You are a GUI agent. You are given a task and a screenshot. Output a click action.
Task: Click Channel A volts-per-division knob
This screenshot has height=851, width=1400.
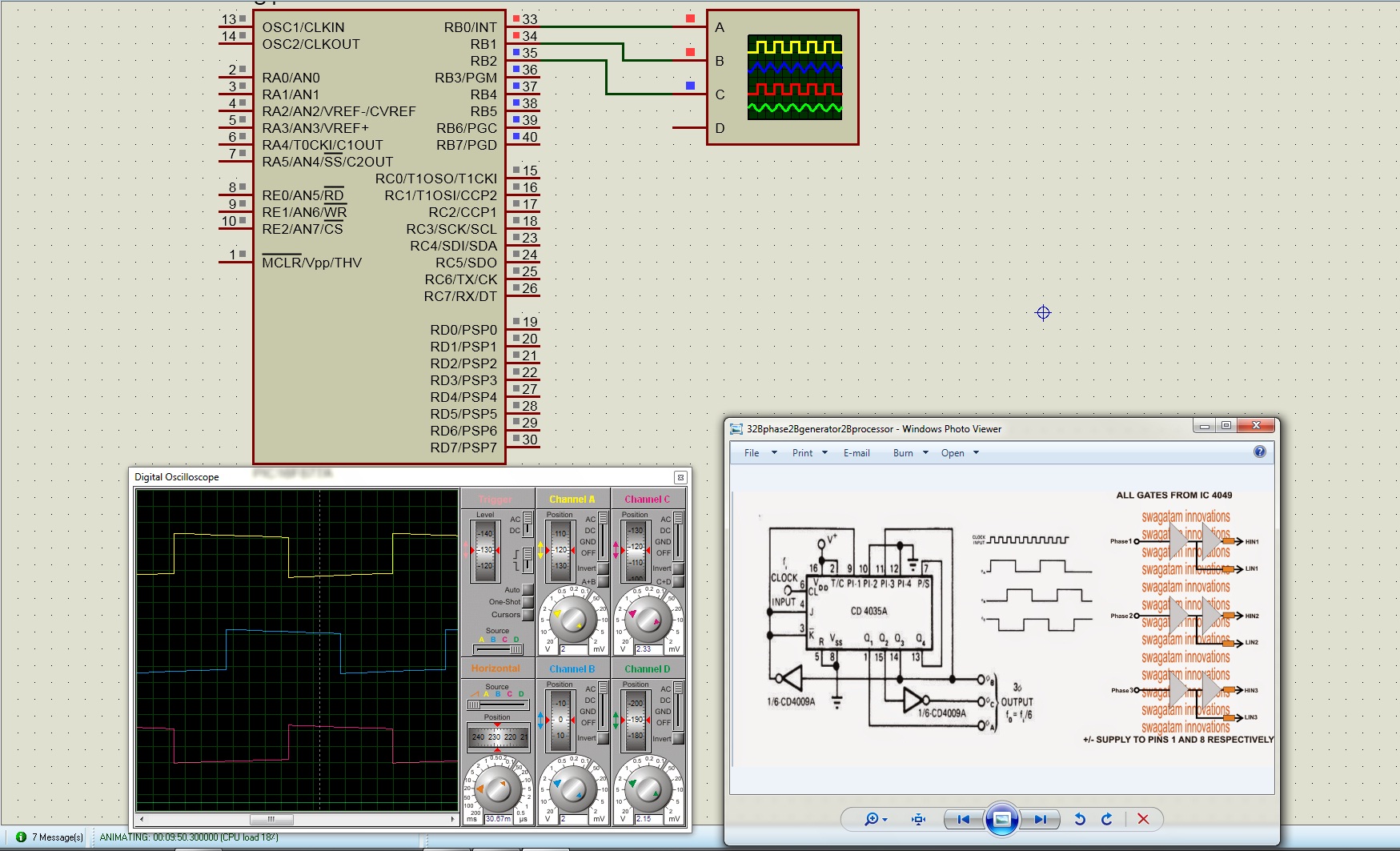pyautogui.click(x=573, y=620)
